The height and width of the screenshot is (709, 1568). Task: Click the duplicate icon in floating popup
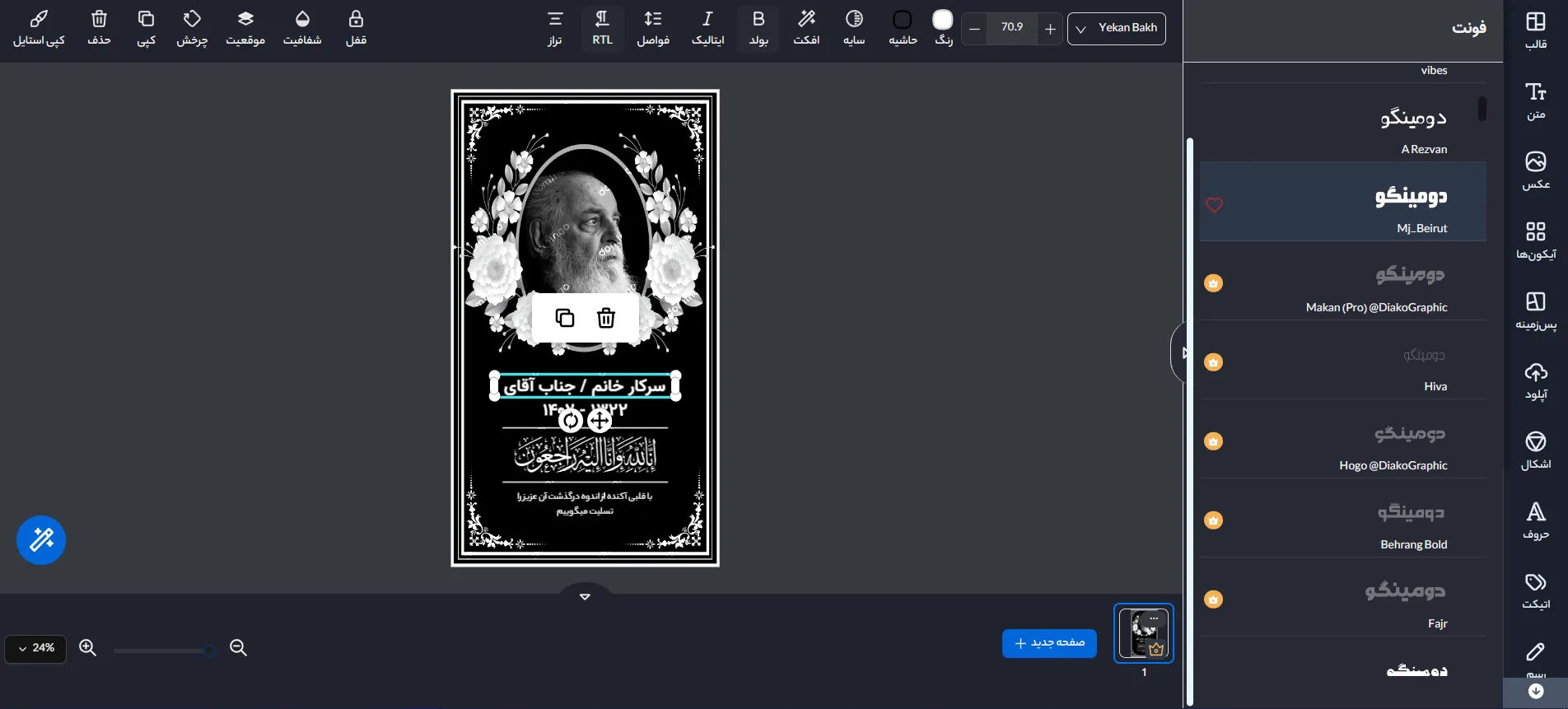[x=565, y=318]
